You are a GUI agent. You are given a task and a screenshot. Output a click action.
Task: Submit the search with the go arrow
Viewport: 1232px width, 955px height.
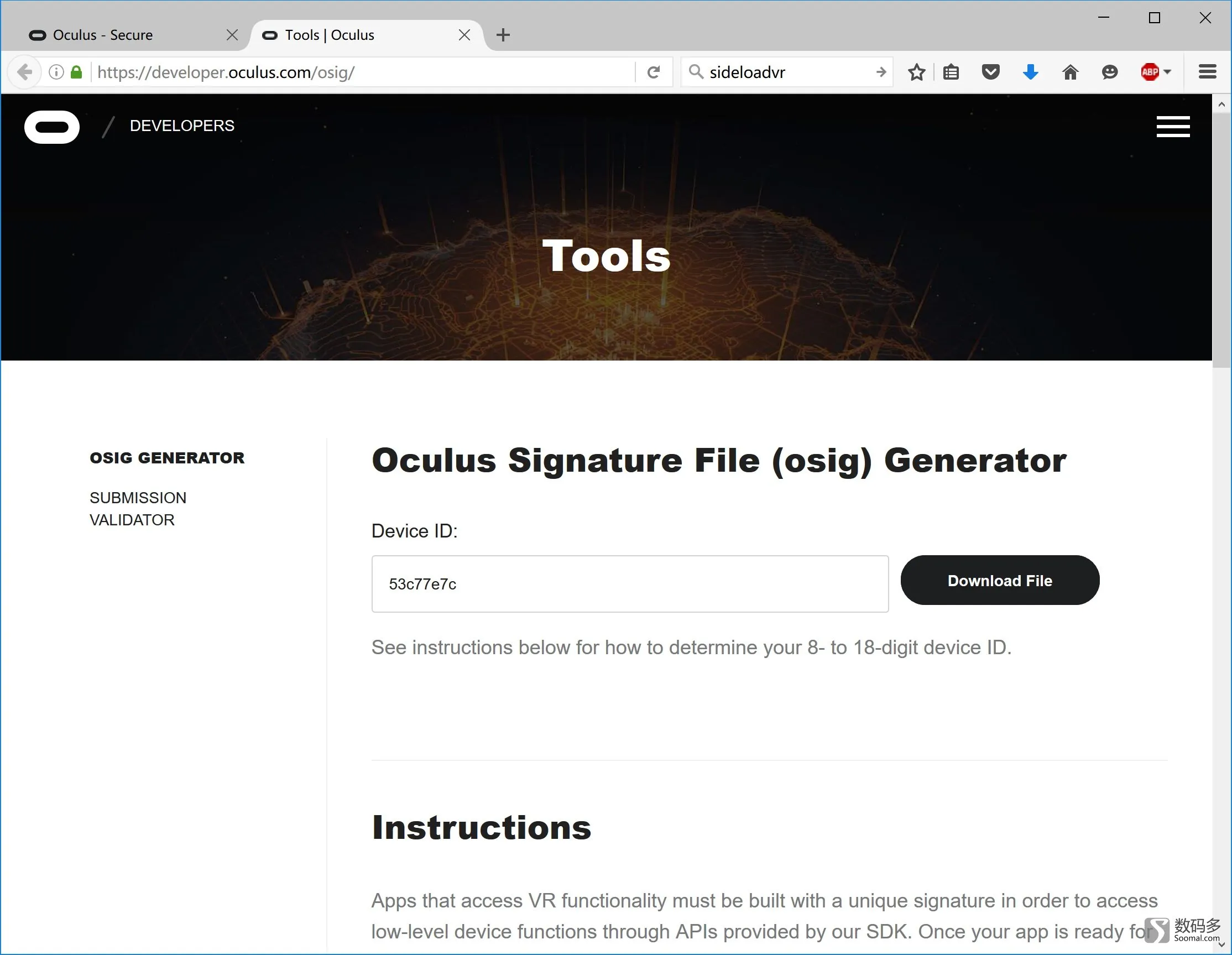pyautogui.click(x=880, y=72)
